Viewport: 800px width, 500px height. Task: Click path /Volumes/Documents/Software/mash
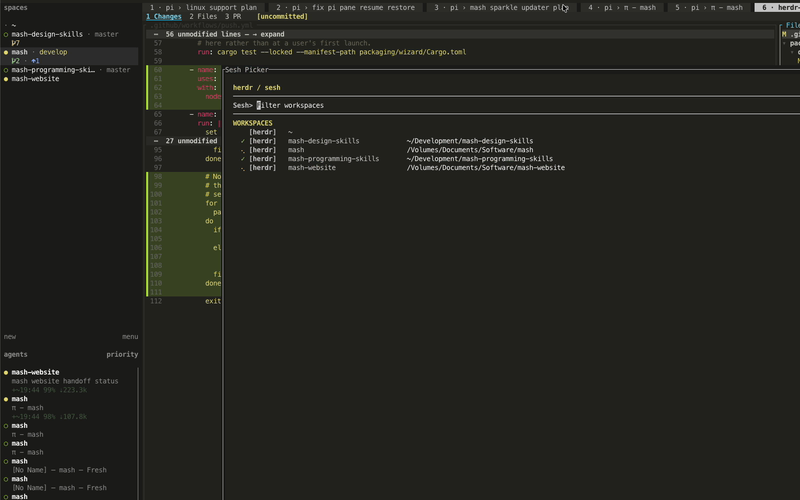pyautogui.click(x=470, y=150)
